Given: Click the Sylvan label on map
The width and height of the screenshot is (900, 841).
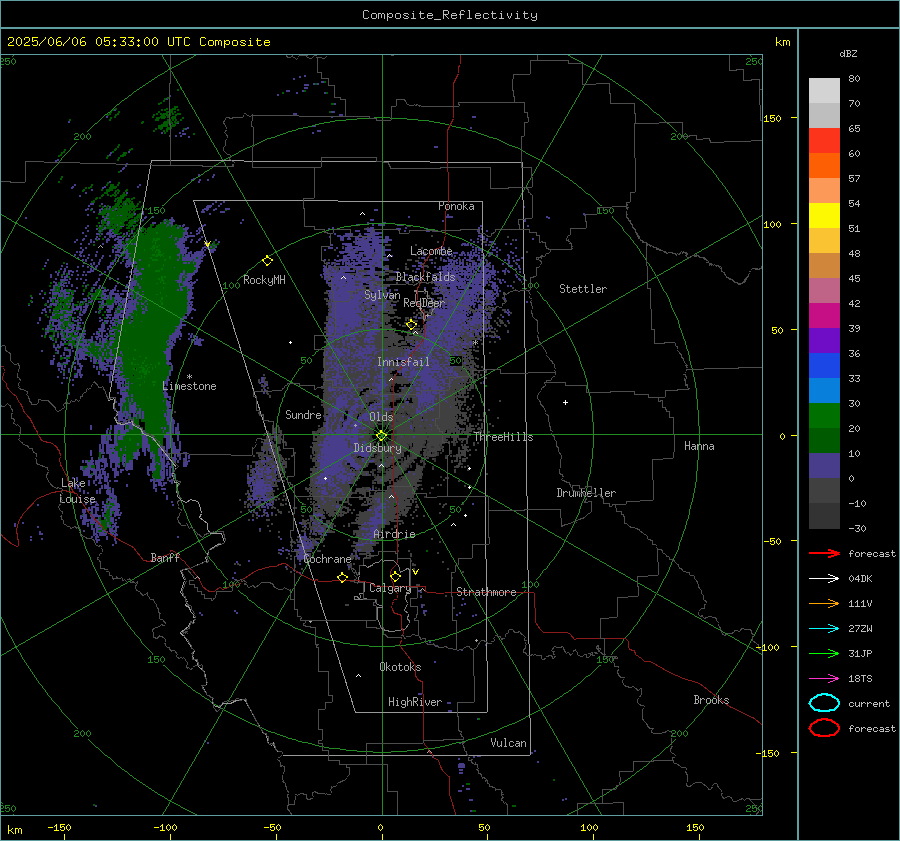Looking at the screenshot, I should point(382,295).
